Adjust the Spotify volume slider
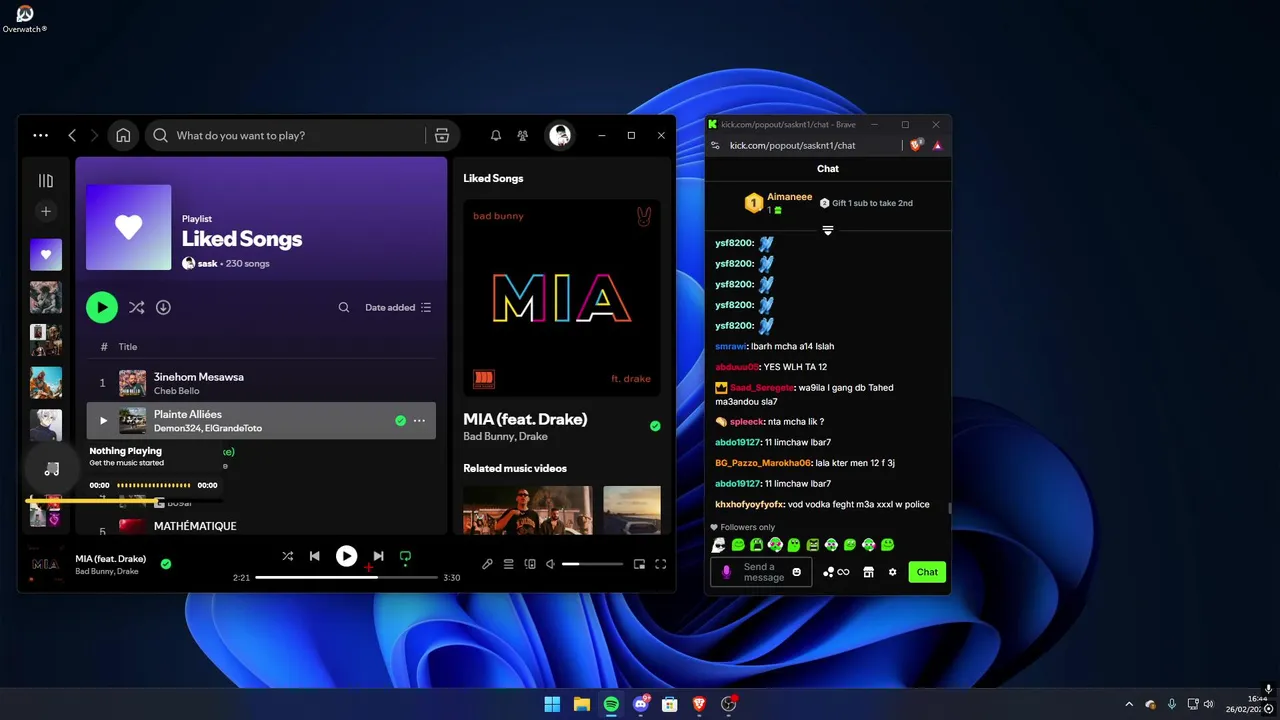 [x=592, y=564]
